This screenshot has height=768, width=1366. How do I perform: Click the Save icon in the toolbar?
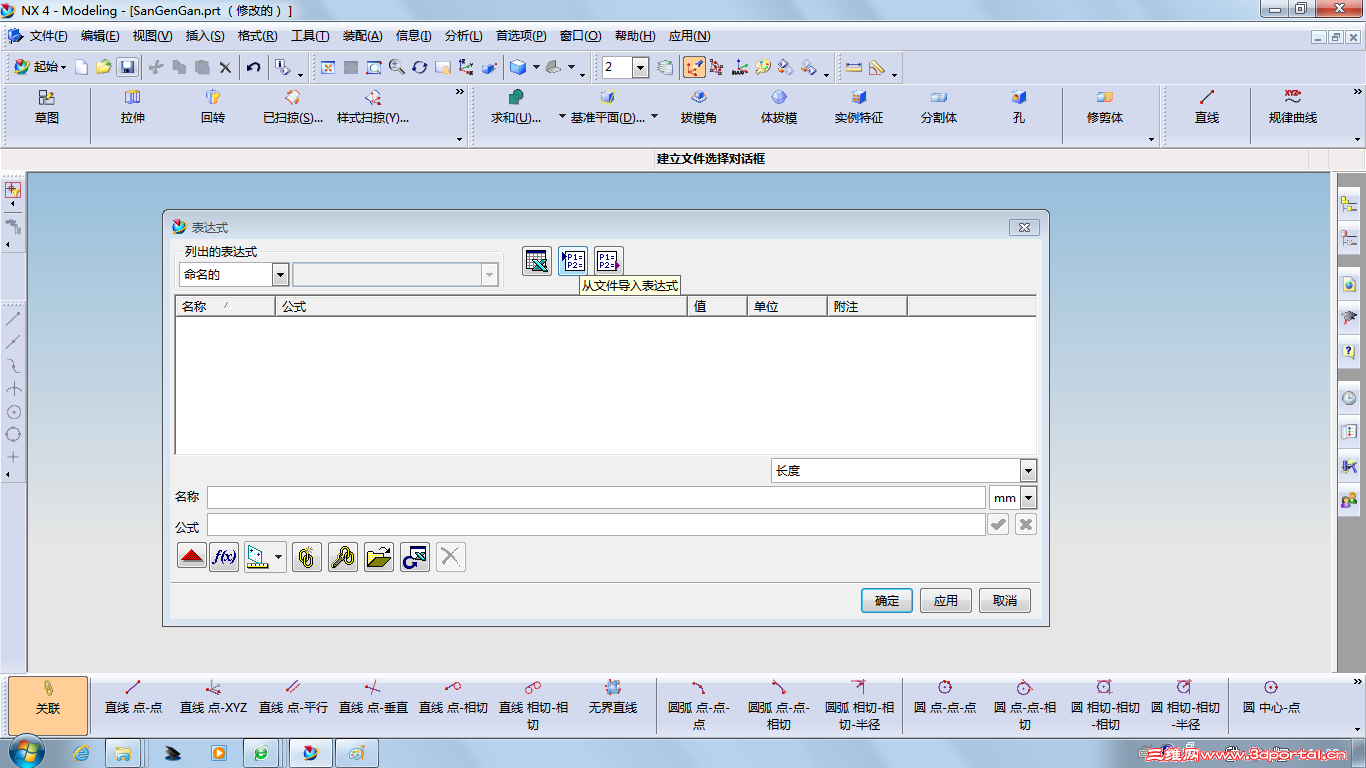click(x=127, y=67)
